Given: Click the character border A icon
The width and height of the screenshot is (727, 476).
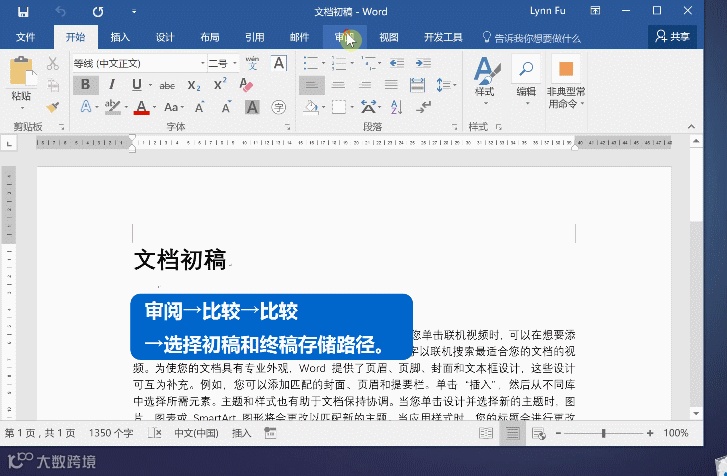Looking at the screenshot, I should [279, 63].
